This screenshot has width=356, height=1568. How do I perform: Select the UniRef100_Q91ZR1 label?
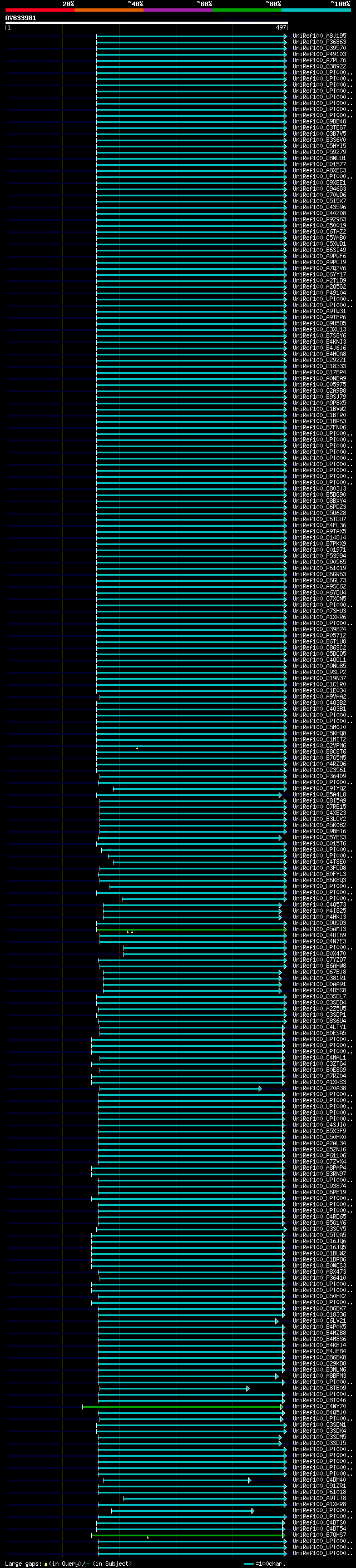click(x=319, y=1486)
